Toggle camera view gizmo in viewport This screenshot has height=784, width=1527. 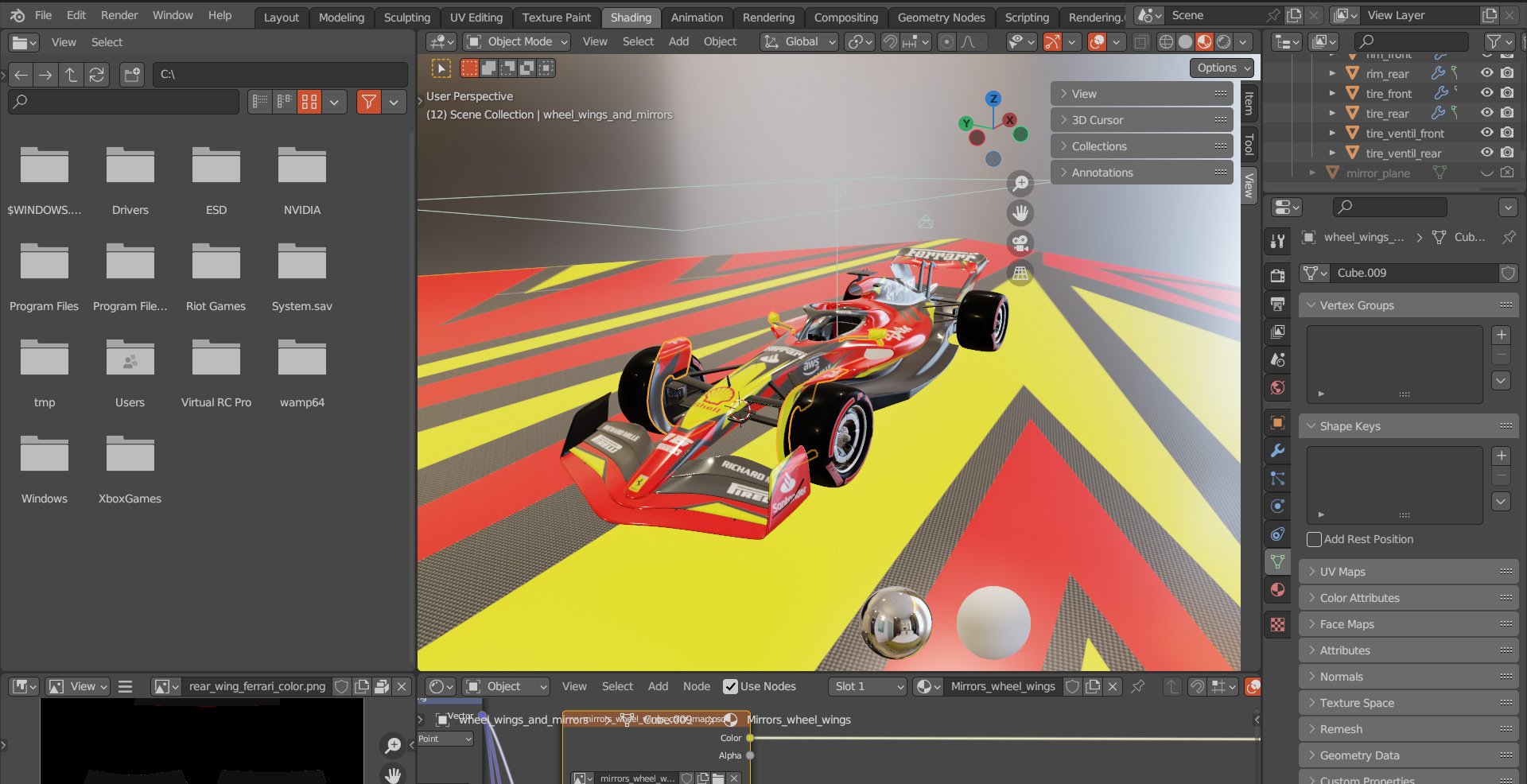tap(1020, 243)
